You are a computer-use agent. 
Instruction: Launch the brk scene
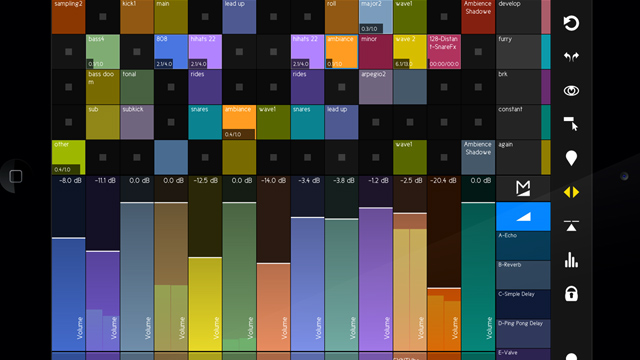(518, 87)
